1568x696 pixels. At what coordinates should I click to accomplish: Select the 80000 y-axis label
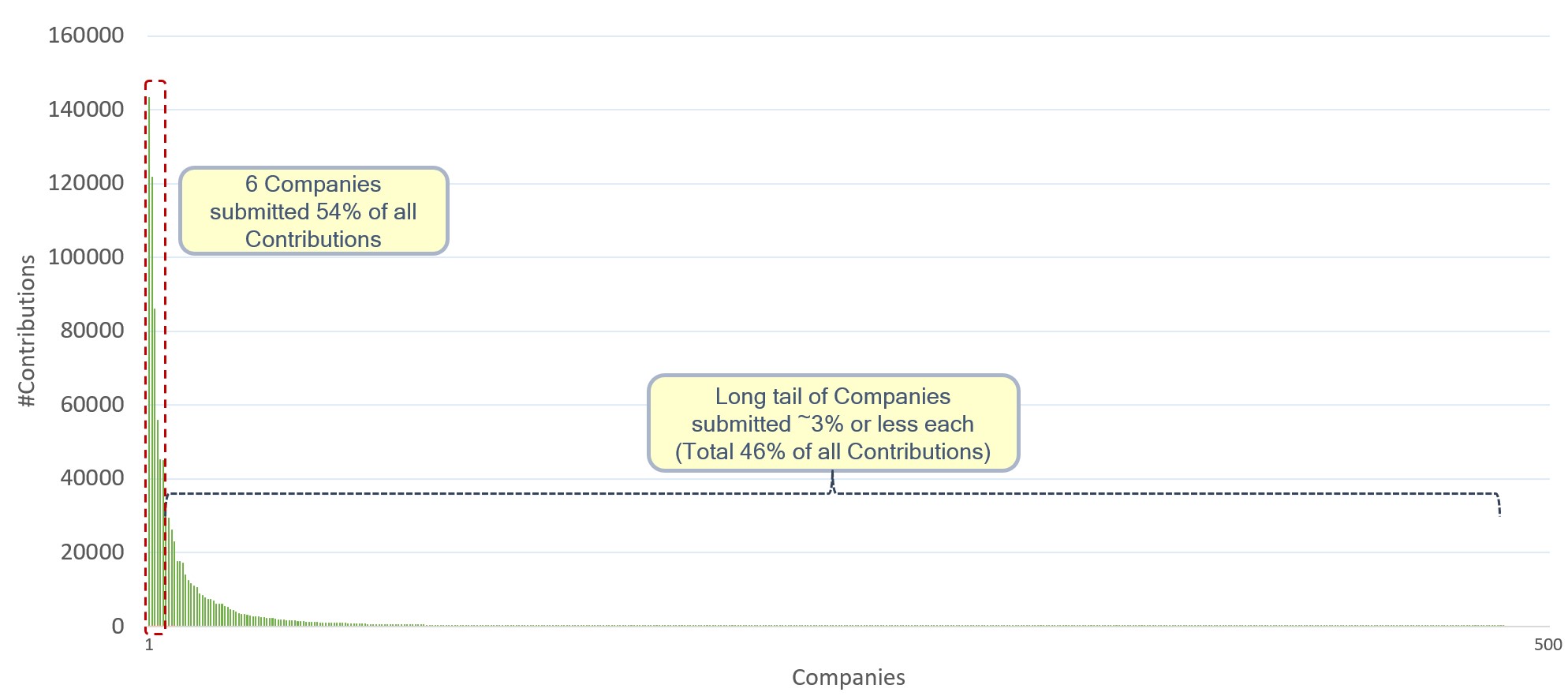[x=92, y=331]
